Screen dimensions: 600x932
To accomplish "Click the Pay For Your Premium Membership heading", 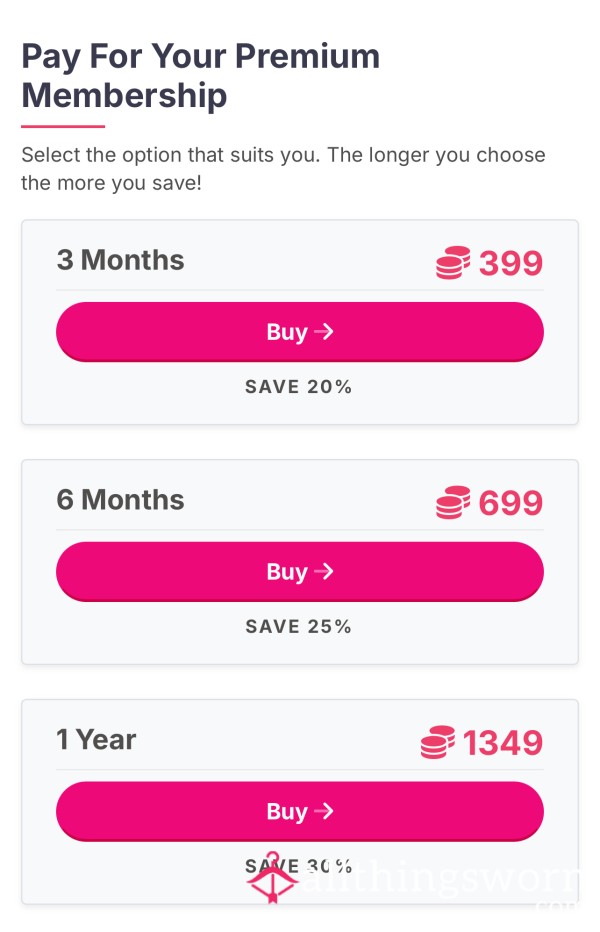I will click(x=200, y=75).
